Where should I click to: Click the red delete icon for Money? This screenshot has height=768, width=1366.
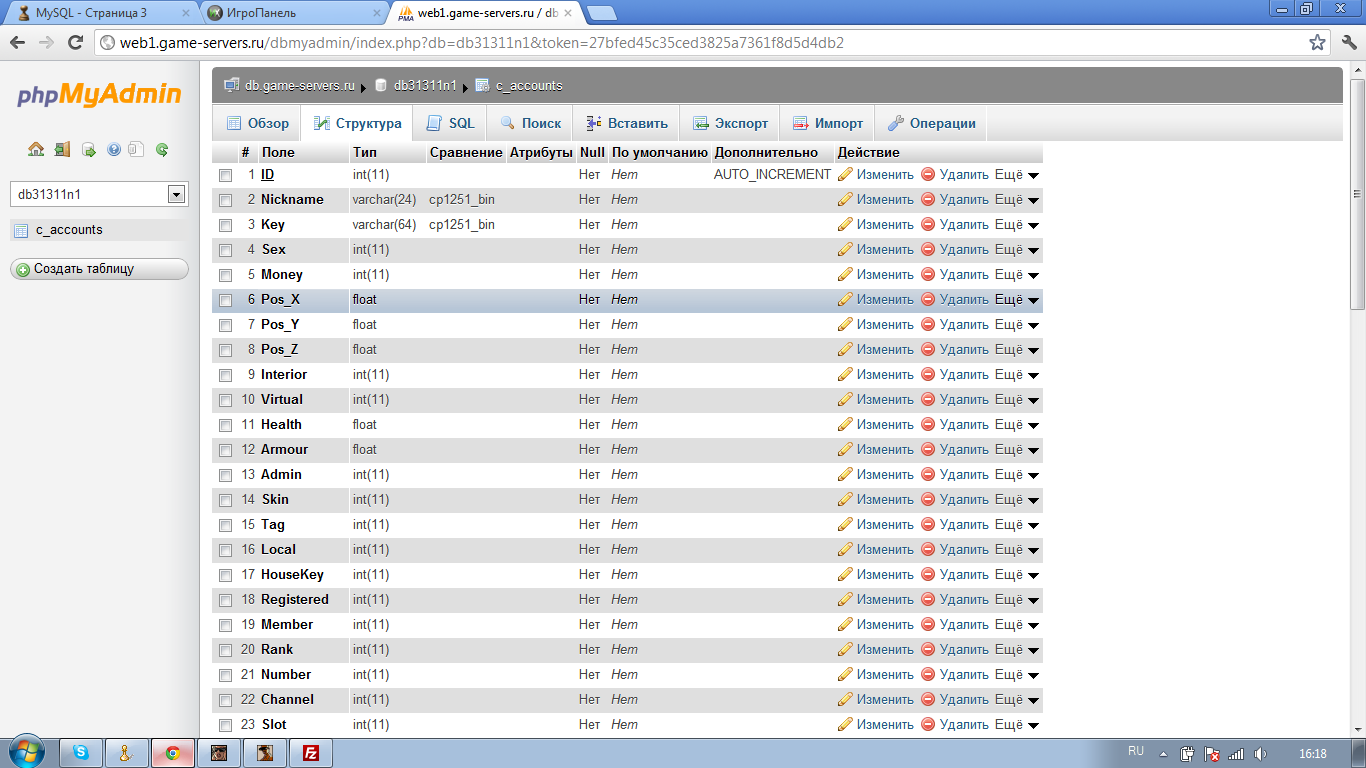[928, 275]
